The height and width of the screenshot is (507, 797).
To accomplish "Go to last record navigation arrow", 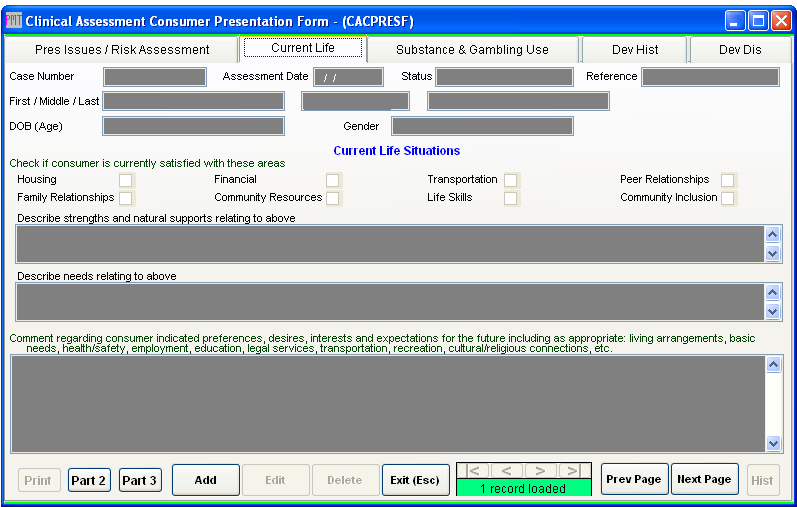I will pyautogui.click(x=573, y=471).
